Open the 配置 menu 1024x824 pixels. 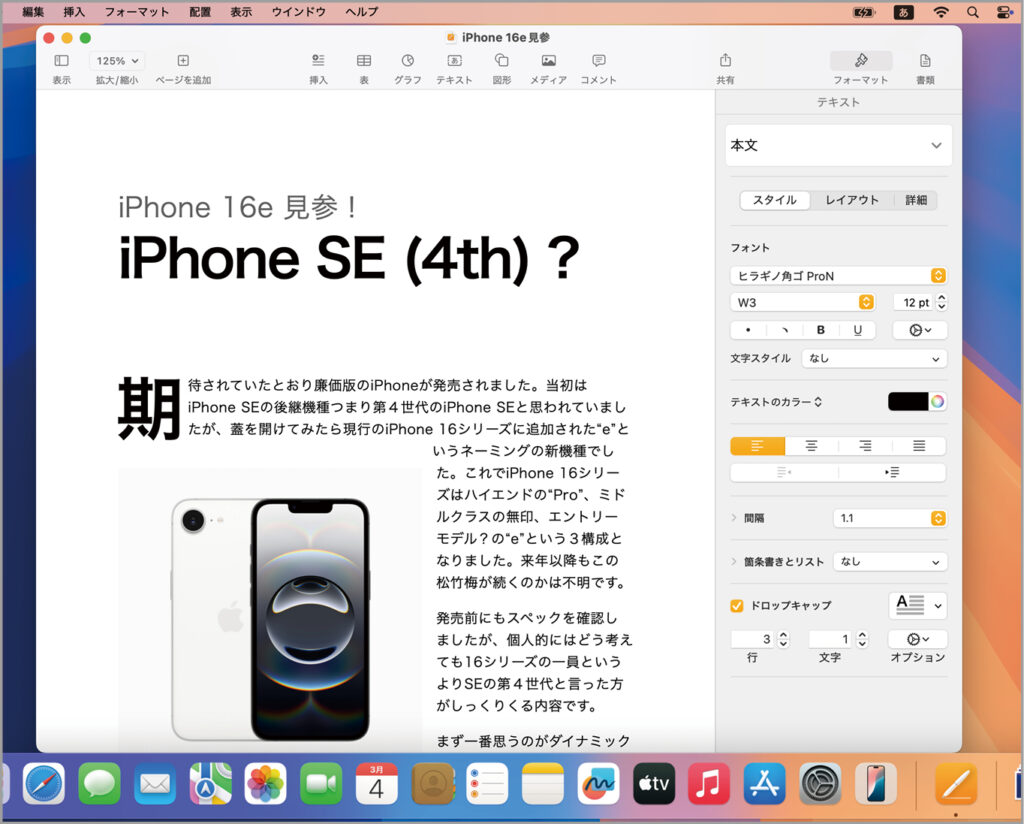point(200,12)
